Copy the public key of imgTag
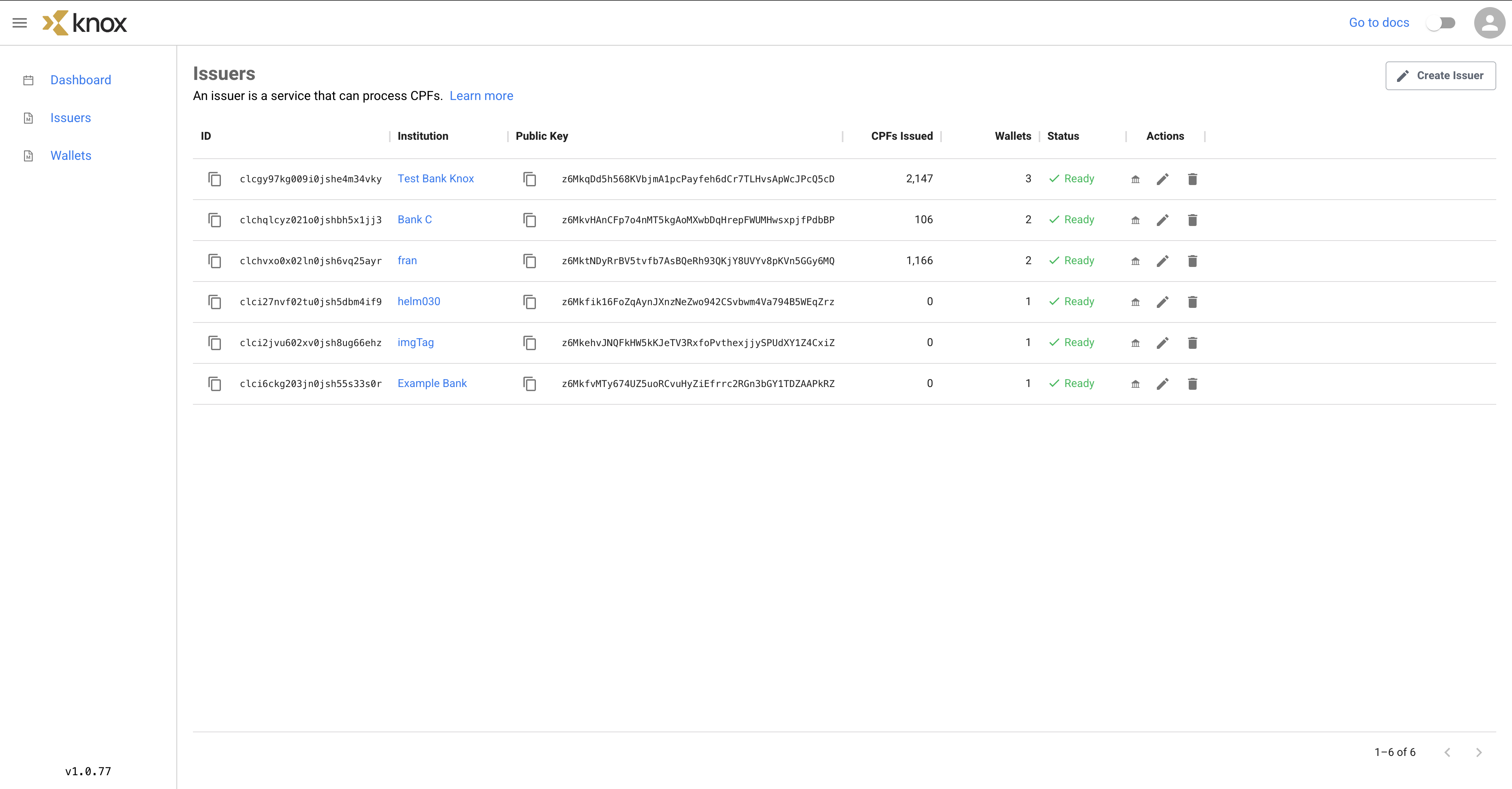 coord(530,343)
